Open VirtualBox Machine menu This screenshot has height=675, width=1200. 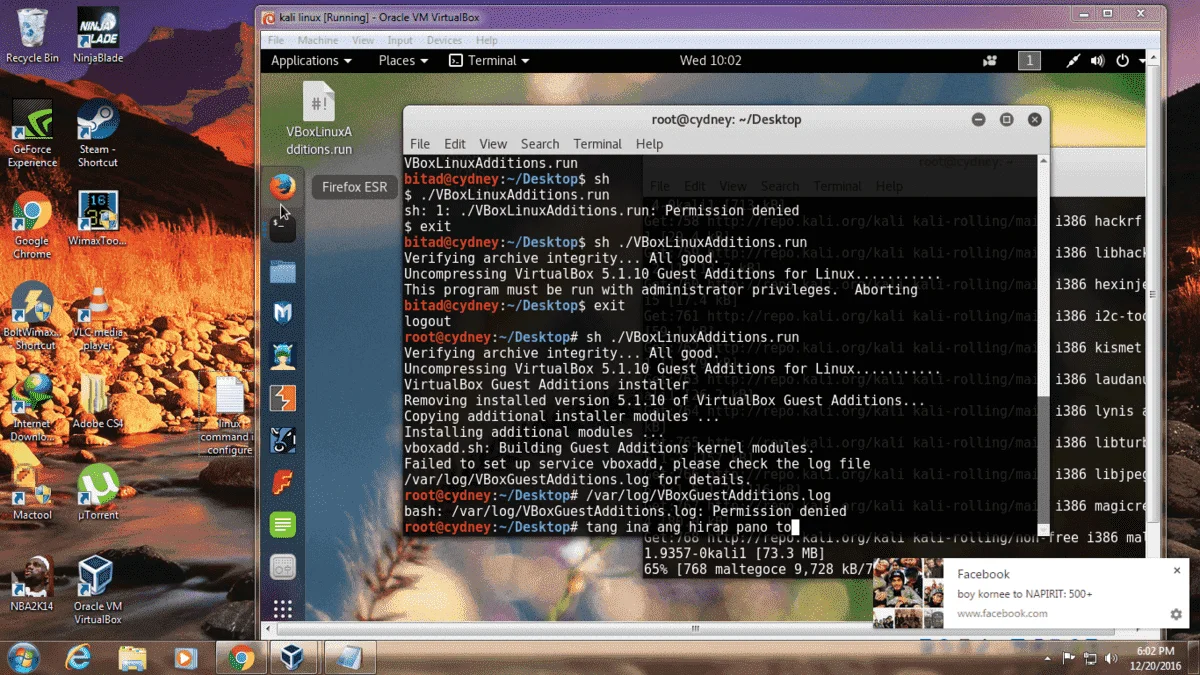click(x=318, y=40)
